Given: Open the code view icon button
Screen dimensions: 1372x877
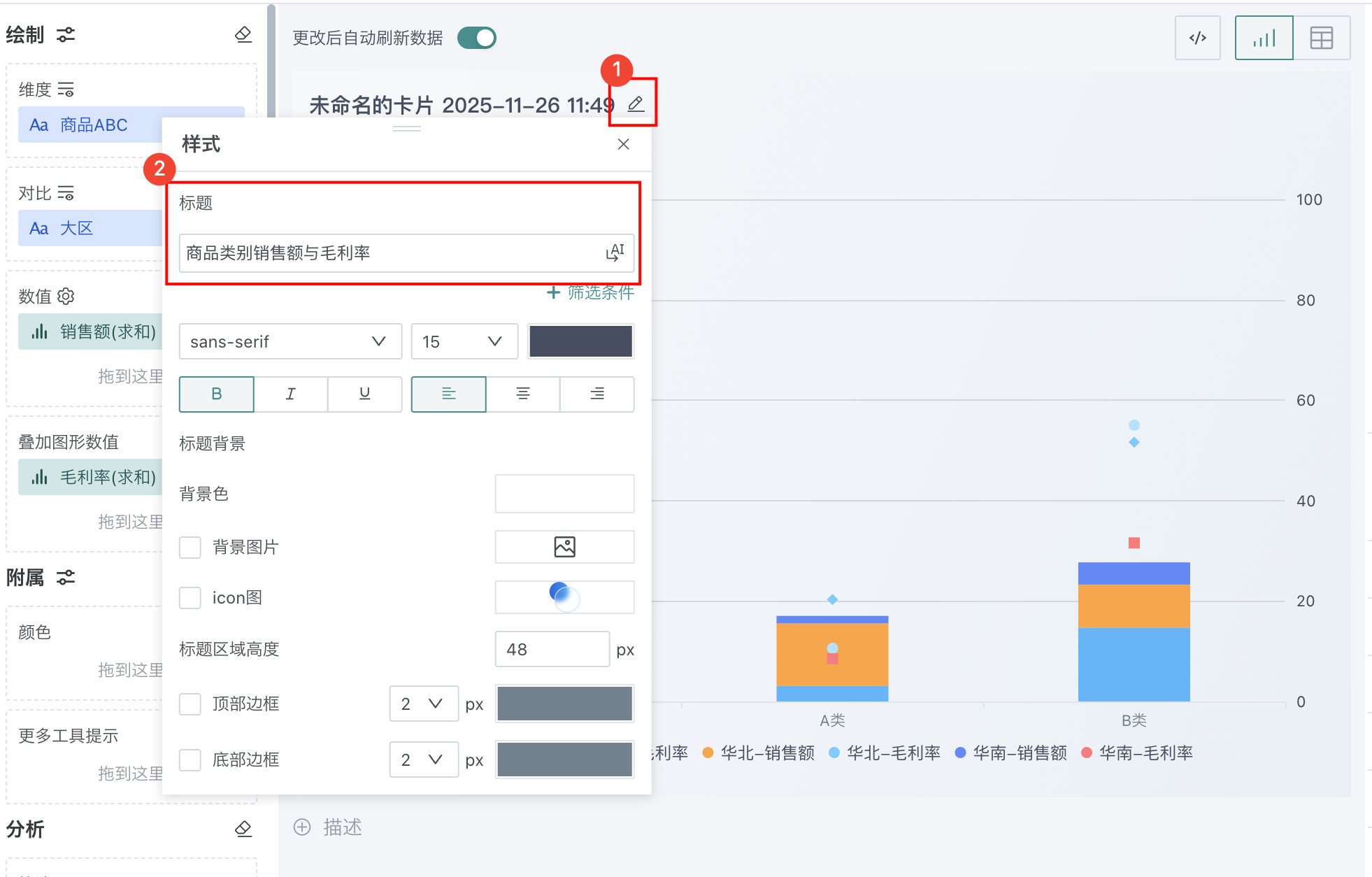Looking at the screenshot, I should (x=1197, y=38).
